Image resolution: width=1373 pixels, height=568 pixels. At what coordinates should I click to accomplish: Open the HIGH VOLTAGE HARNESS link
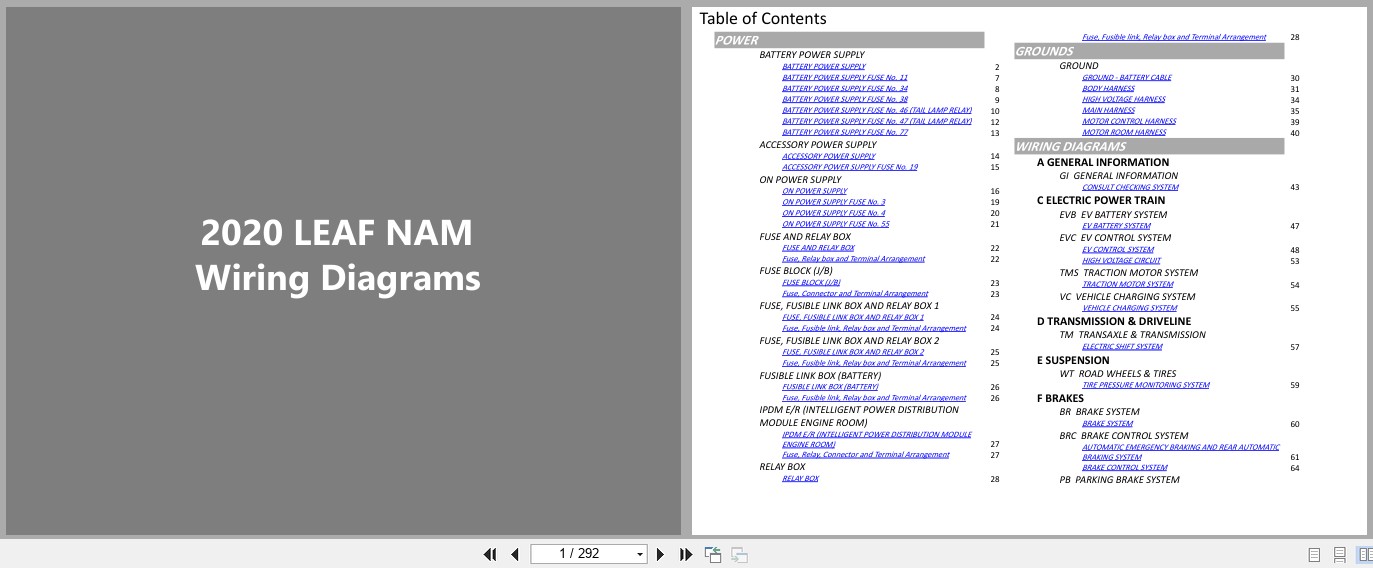1123,99
